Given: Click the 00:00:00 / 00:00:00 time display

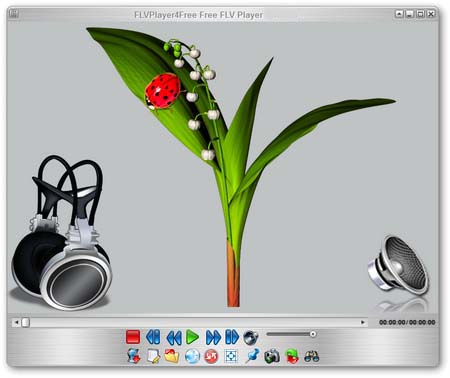Looking at the screenshot, I should pos(407,322).
